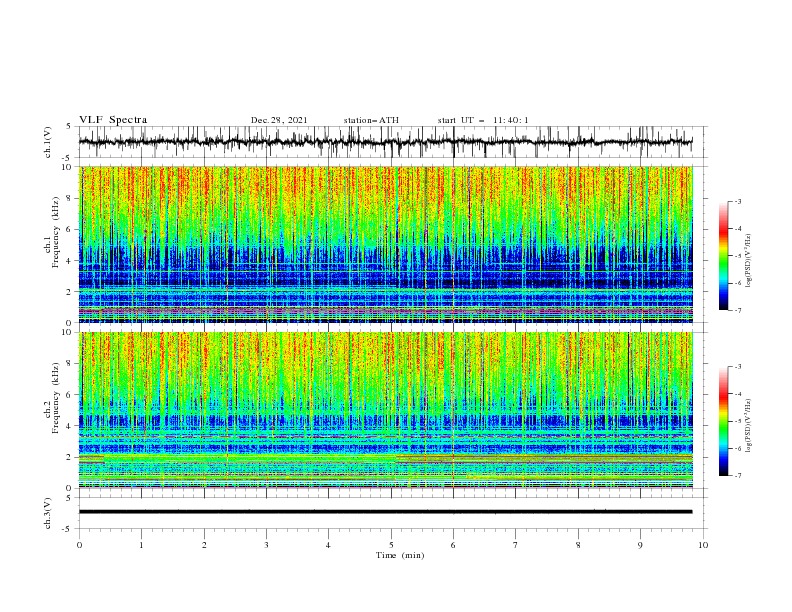Click the '9' minute tick label
792x612 pixels.
click(640, 545)
